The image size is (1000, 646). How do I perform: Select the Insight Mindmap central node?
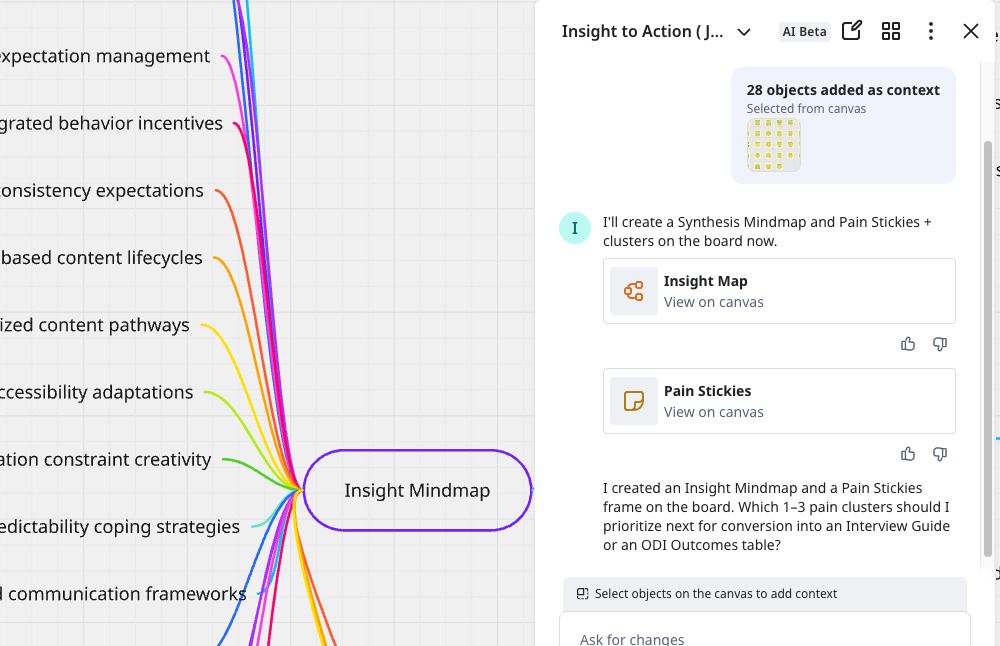click(417, 490)
